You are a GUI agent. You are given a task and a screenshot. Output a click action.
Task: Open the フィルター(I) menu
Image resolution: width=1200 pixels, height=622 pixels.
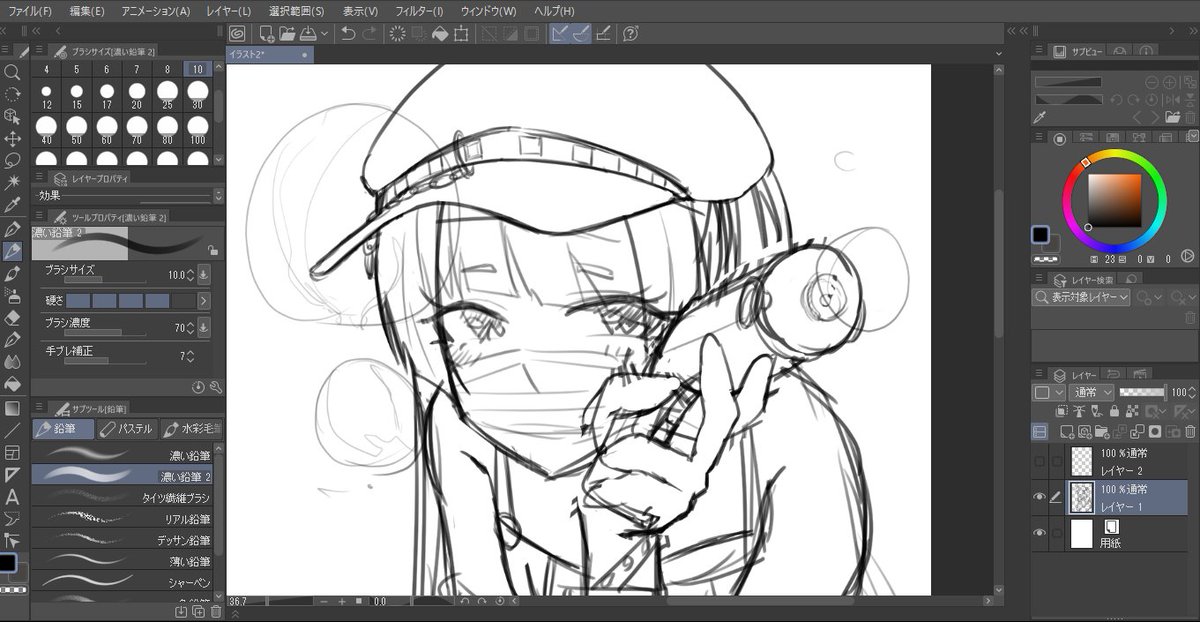(420, 11)
